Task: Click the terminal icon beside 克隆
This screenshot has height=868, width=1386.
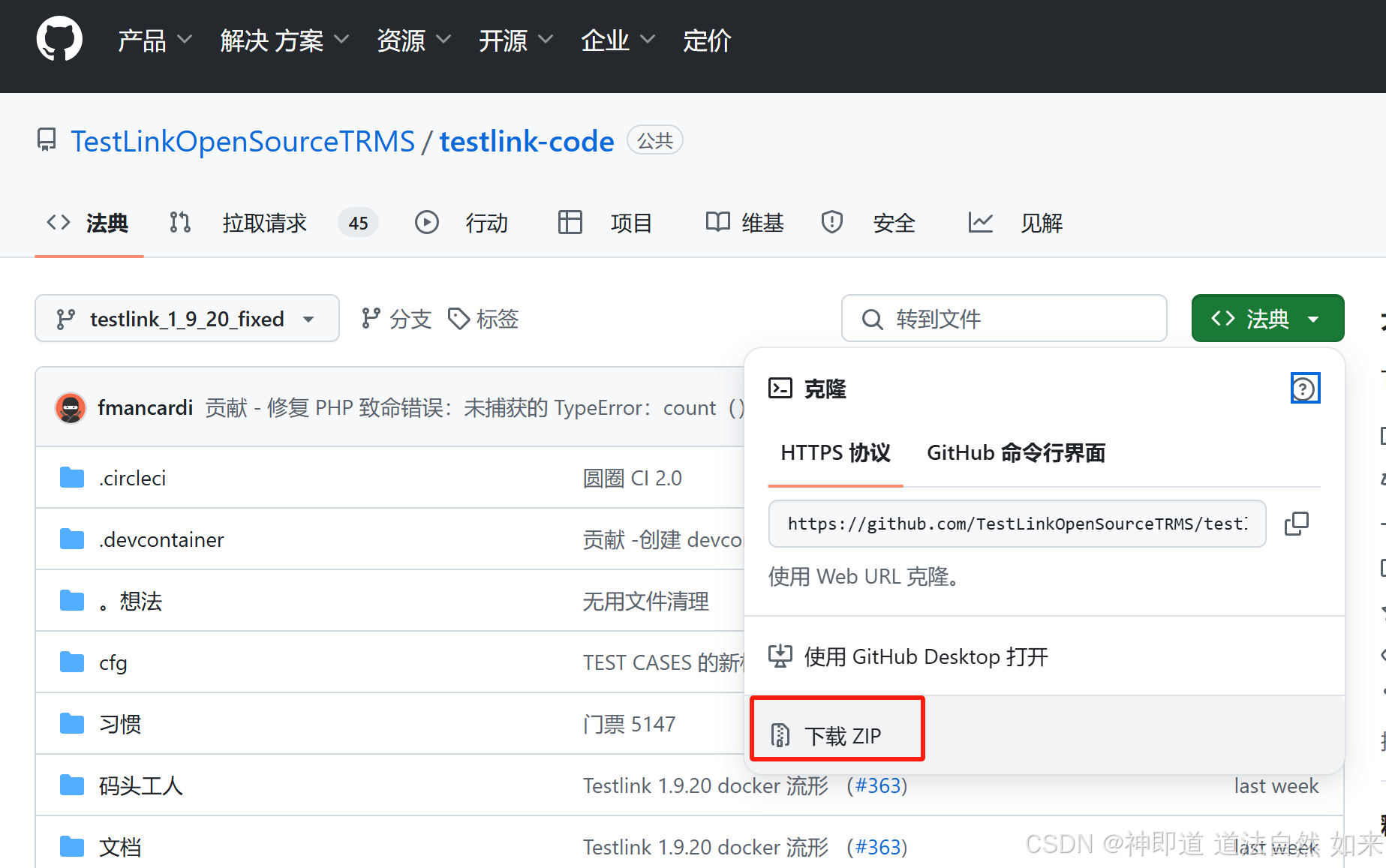Action: point(780,388)
